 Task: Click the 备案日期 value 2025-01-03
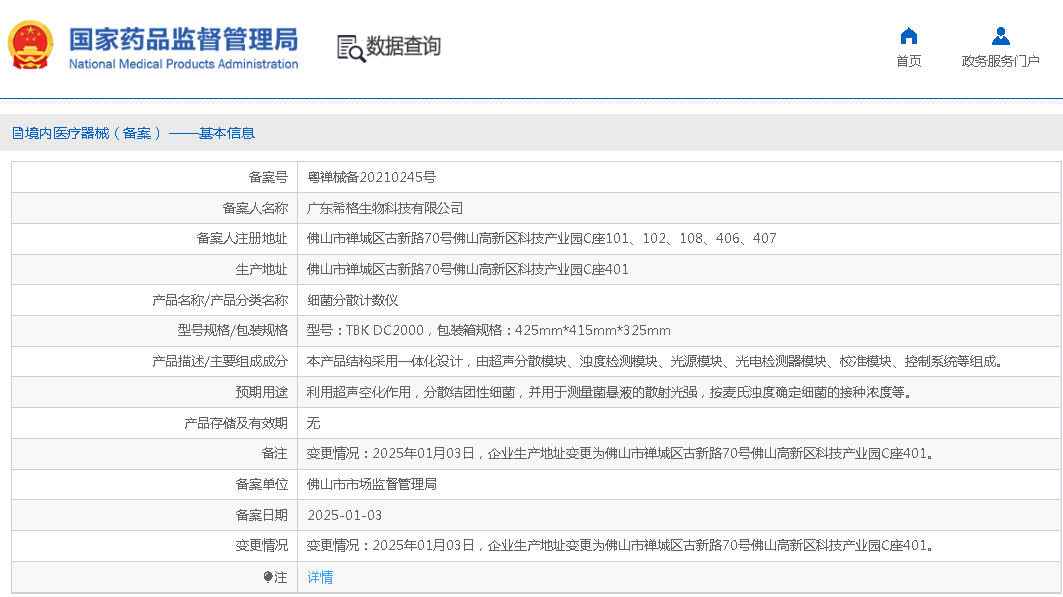pos(344,515)
